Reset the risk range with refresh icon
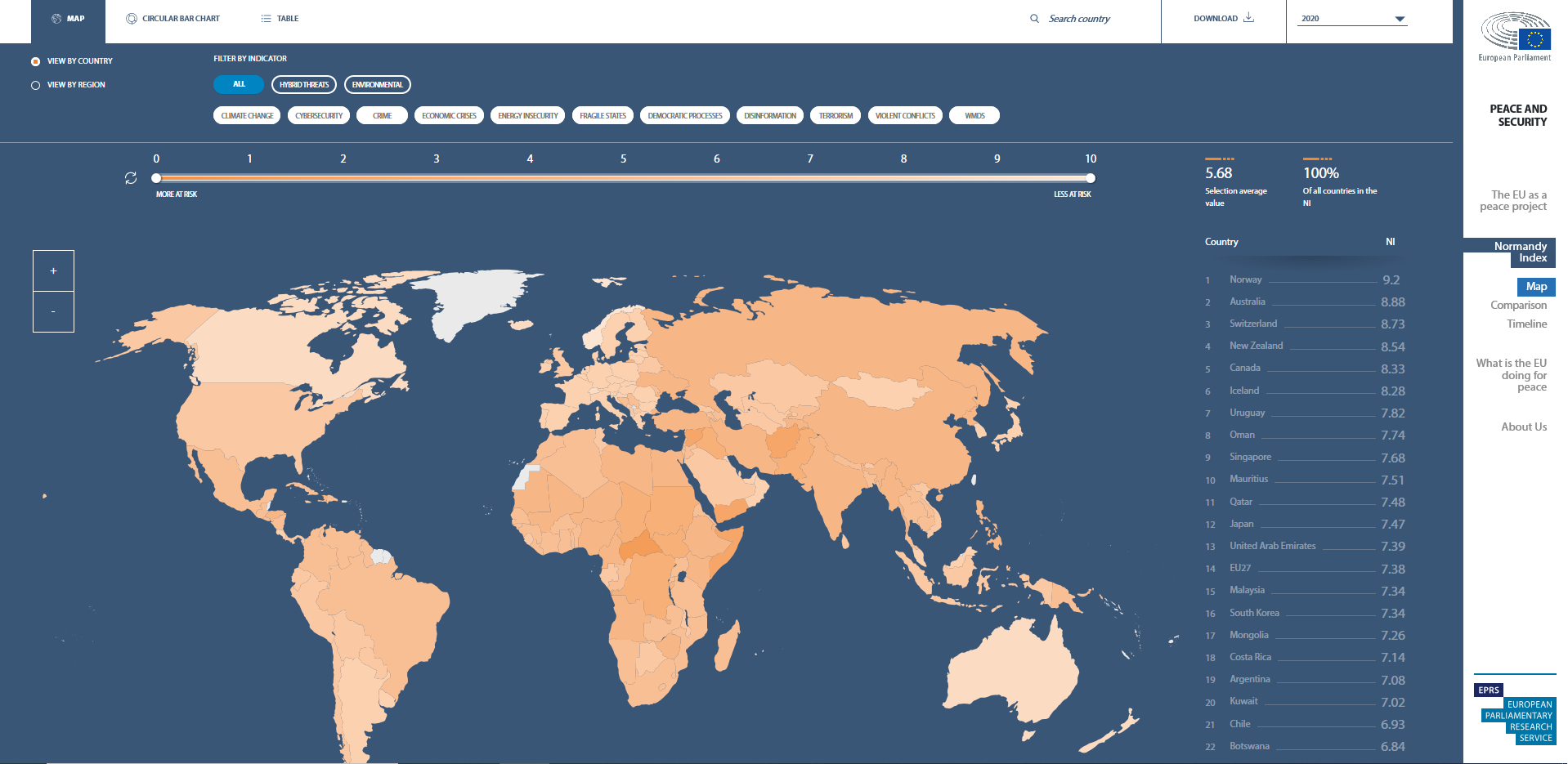 click(131, 178)
